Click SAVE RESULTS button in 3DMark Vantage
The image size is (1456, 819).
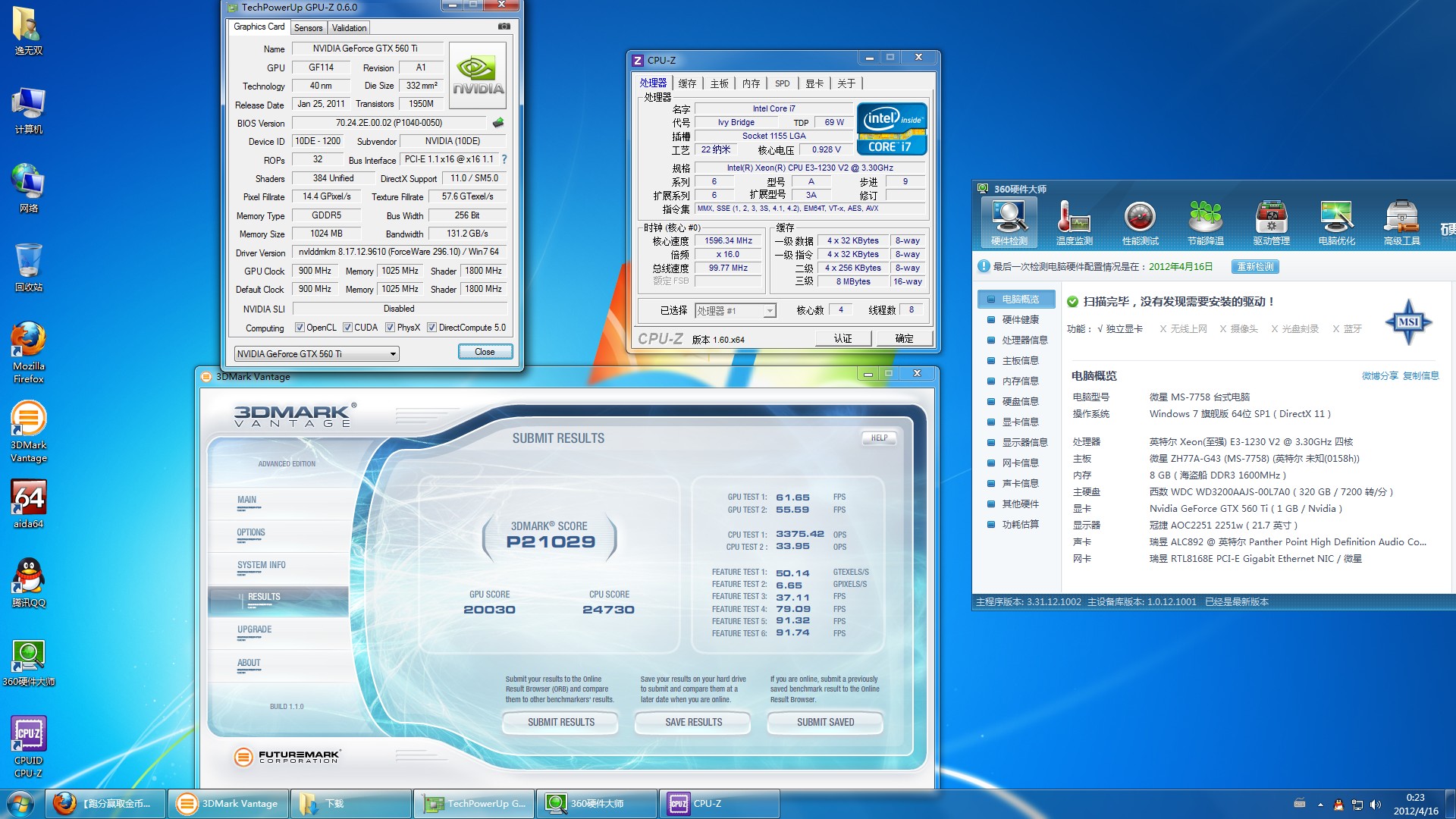693,723
